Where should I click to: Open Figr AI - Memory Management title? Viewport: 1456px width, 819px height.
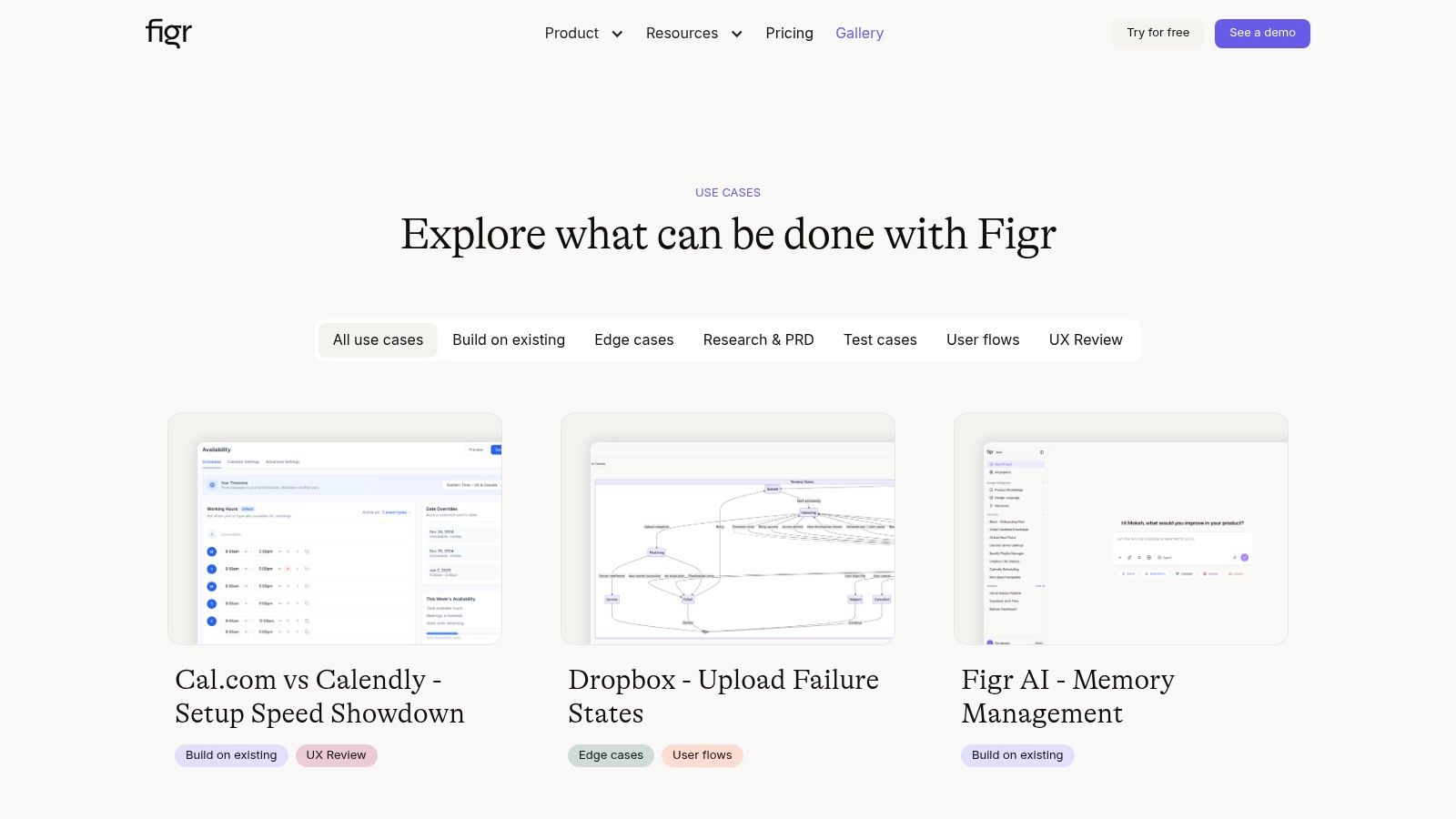click(x=1067, y=696)
